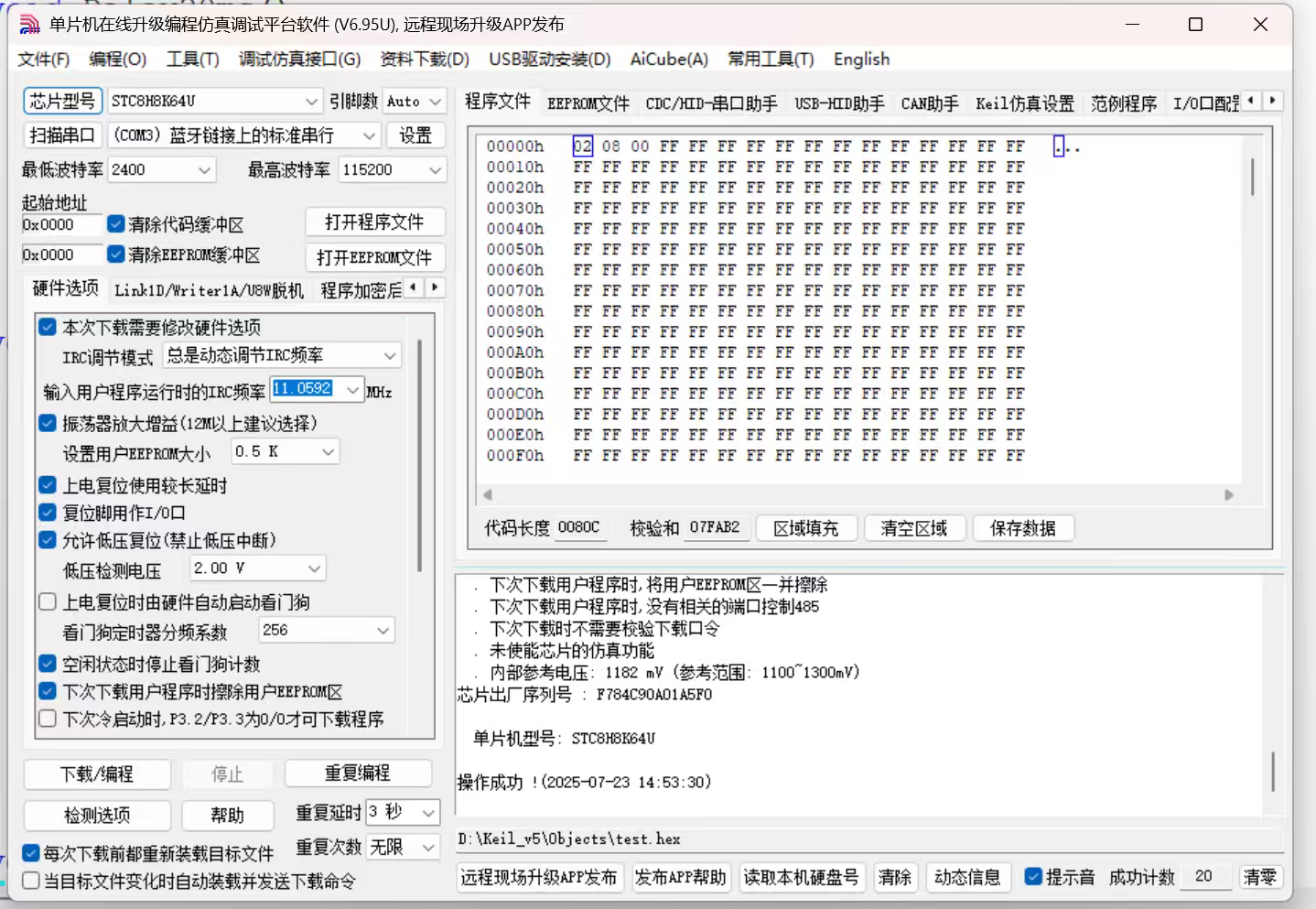The height and width of the screenshot is (909, 1316).
Task: Enable 上电复位时由硬件自动启动看门狗
Action: point(48,601)
